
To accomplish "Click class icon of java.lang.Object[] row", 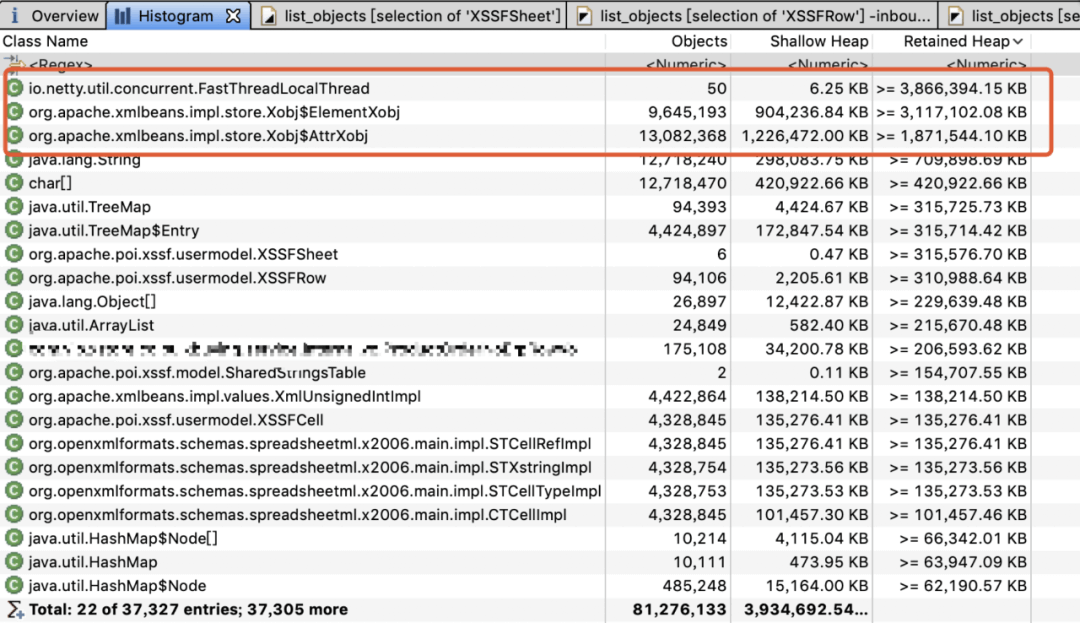I will [x=14, y=302].
